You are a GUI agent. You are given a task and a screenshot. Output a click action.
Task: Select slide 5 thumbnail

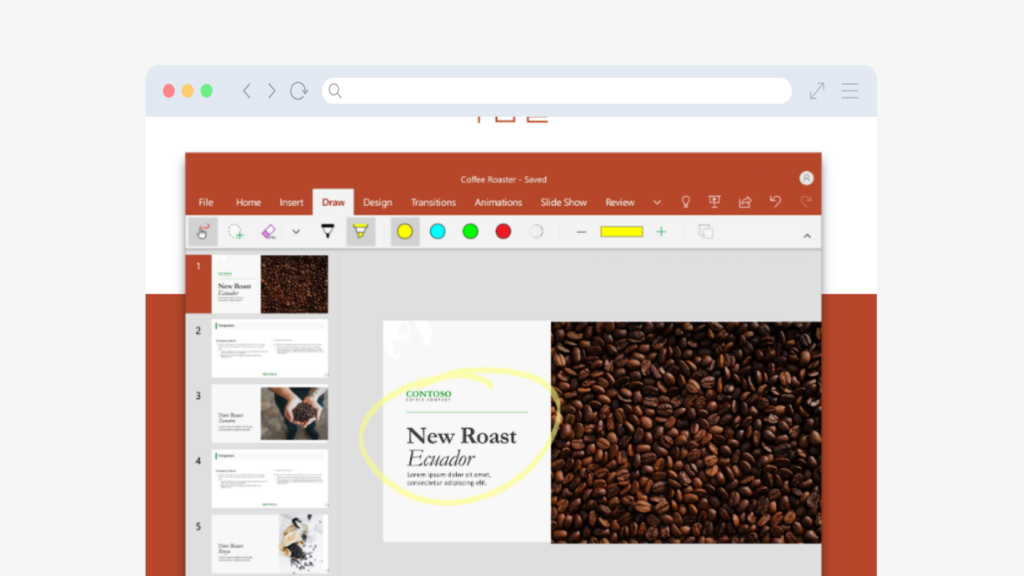click(x=270, y=544)
